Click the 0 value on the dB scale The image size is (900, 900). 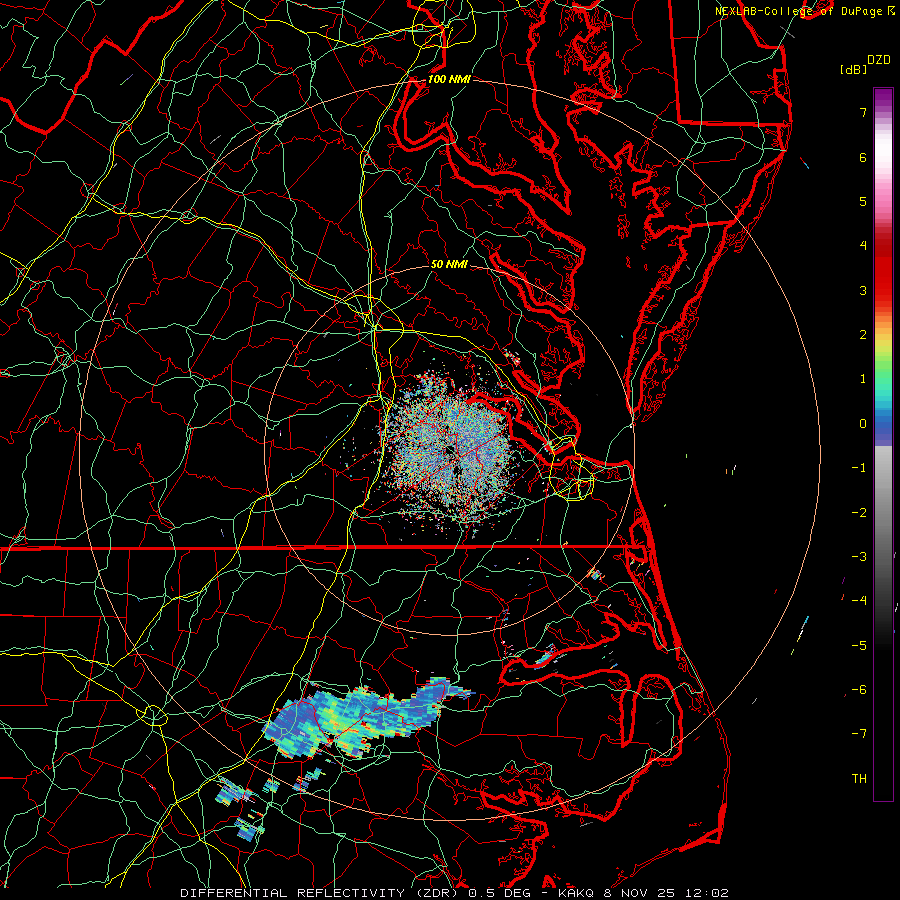[x=863, y=424]
